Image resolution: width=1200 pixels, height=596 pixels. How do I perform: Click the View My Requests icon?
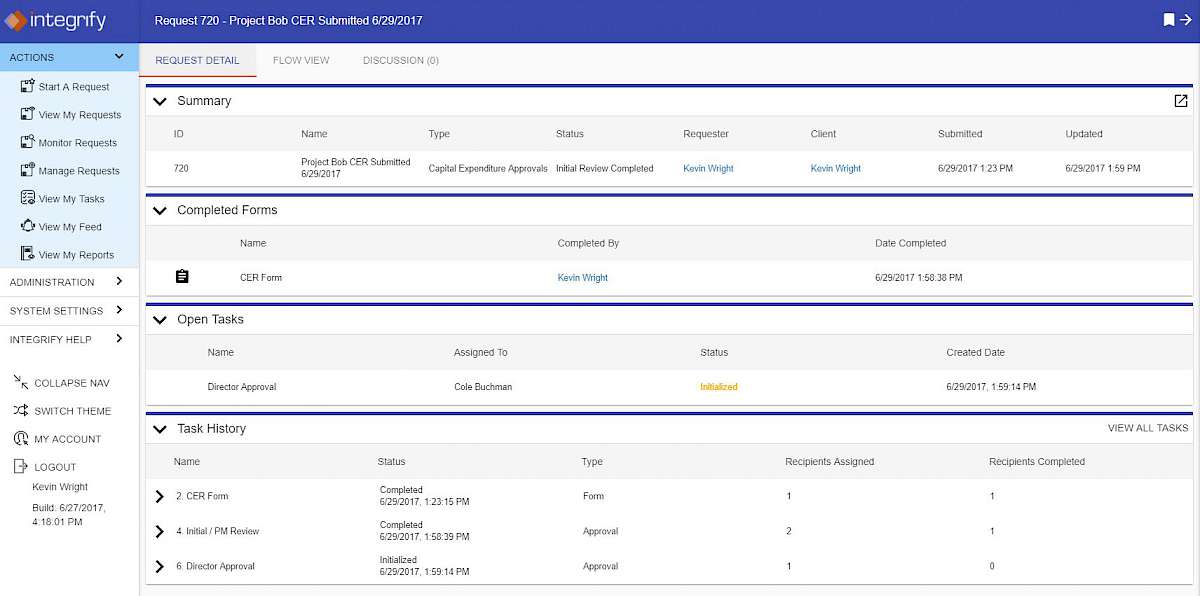pos(28,114)
